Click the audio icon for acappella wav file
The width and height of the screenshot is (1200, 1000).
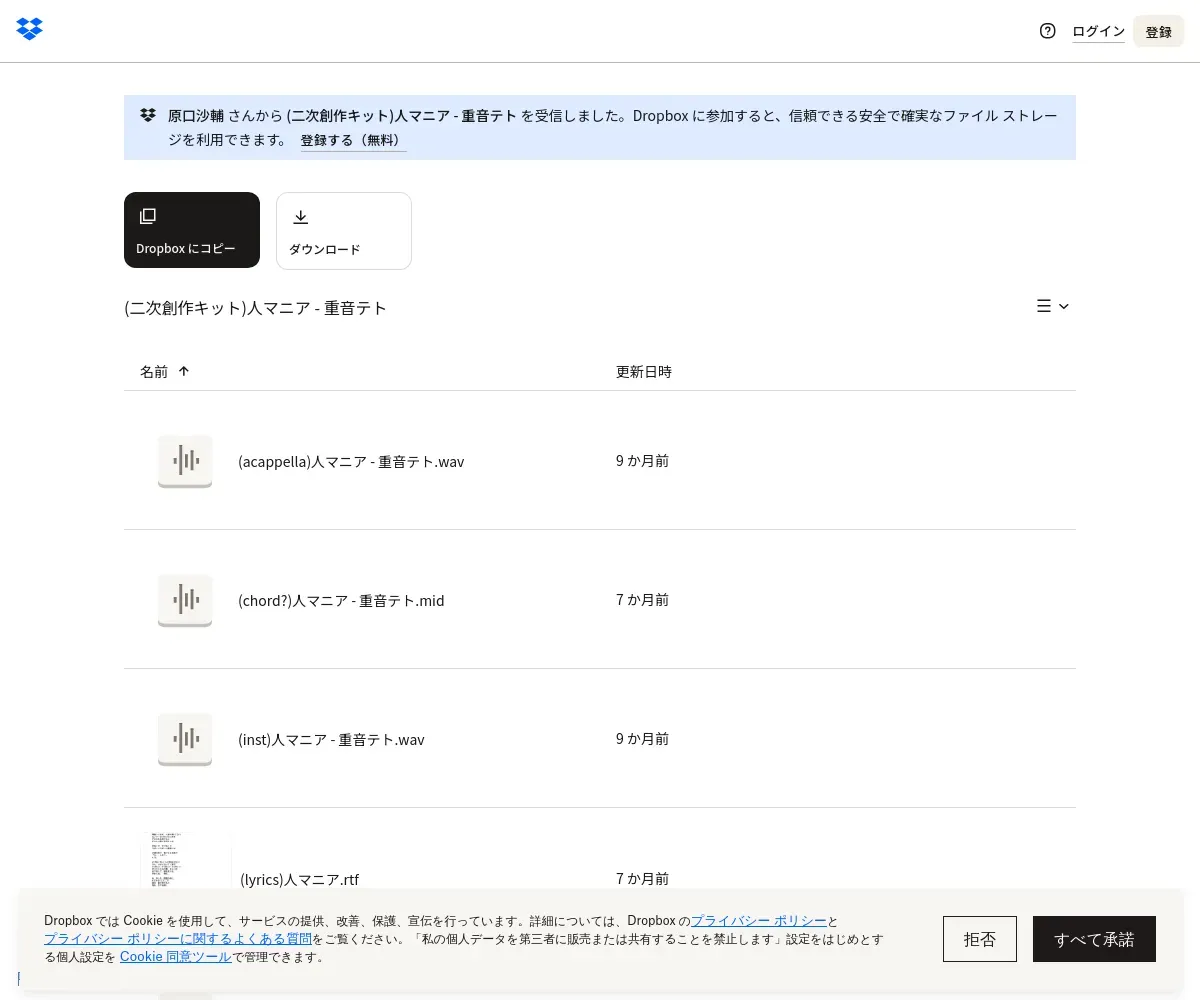pos(185,461)
